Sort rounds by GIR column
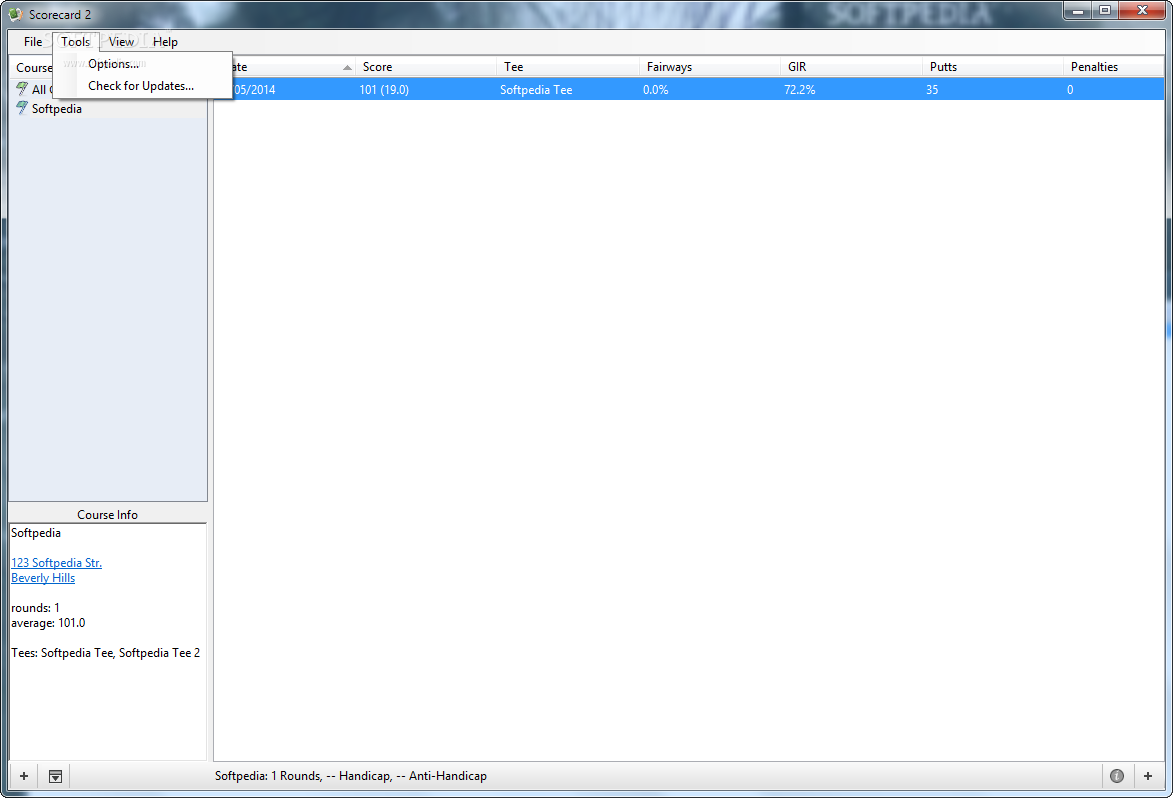Viewport: 1173px width, 798px height. coord(851,67)
